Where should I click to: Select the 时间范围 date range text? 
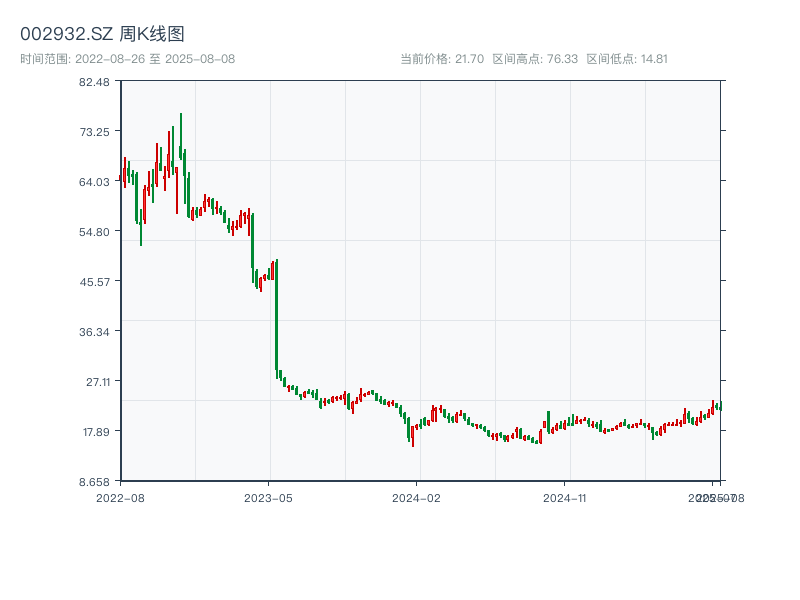pos(127,59)
